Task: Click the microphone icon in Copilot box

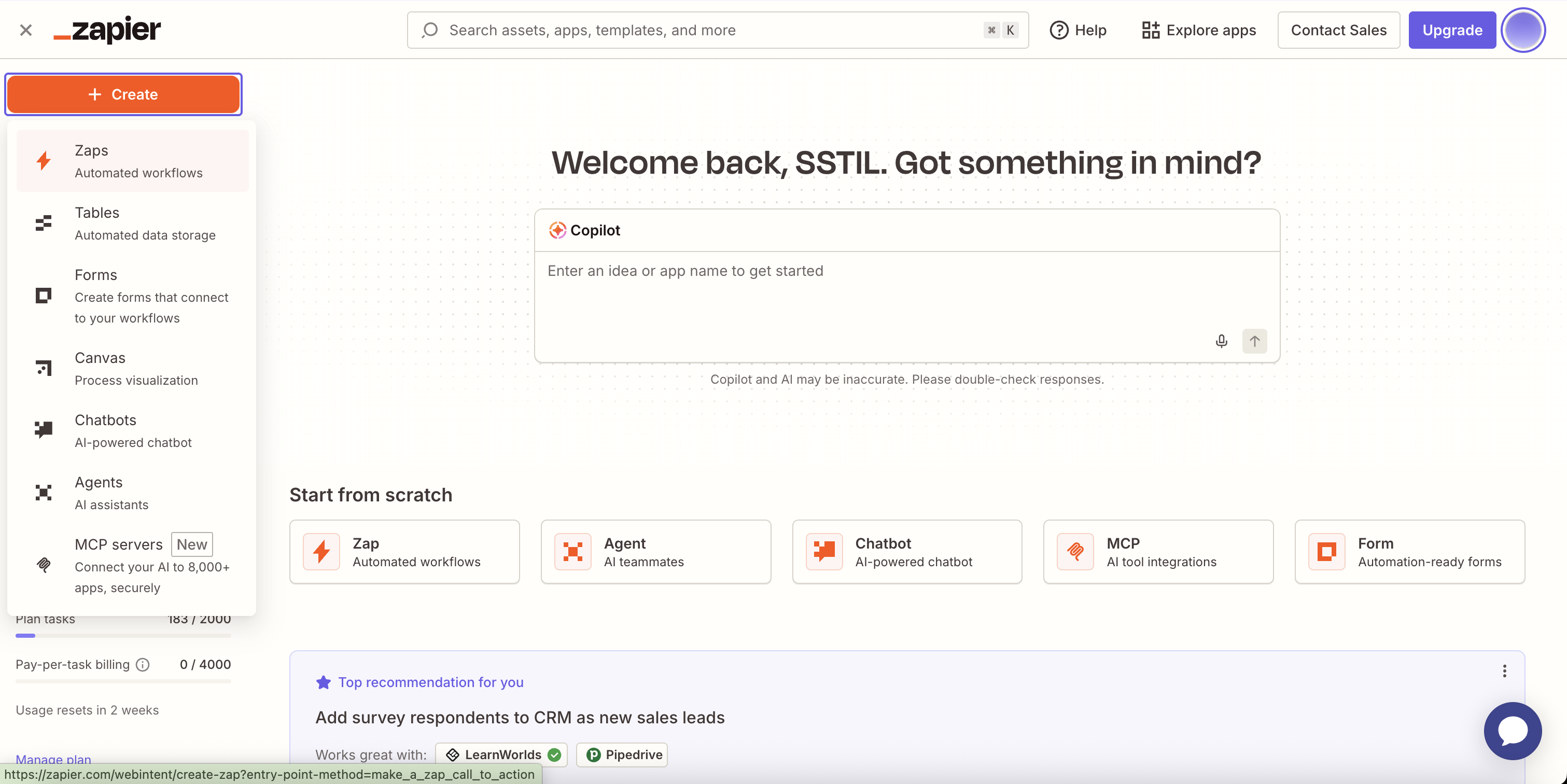Action: click(x=1221, y=341)
